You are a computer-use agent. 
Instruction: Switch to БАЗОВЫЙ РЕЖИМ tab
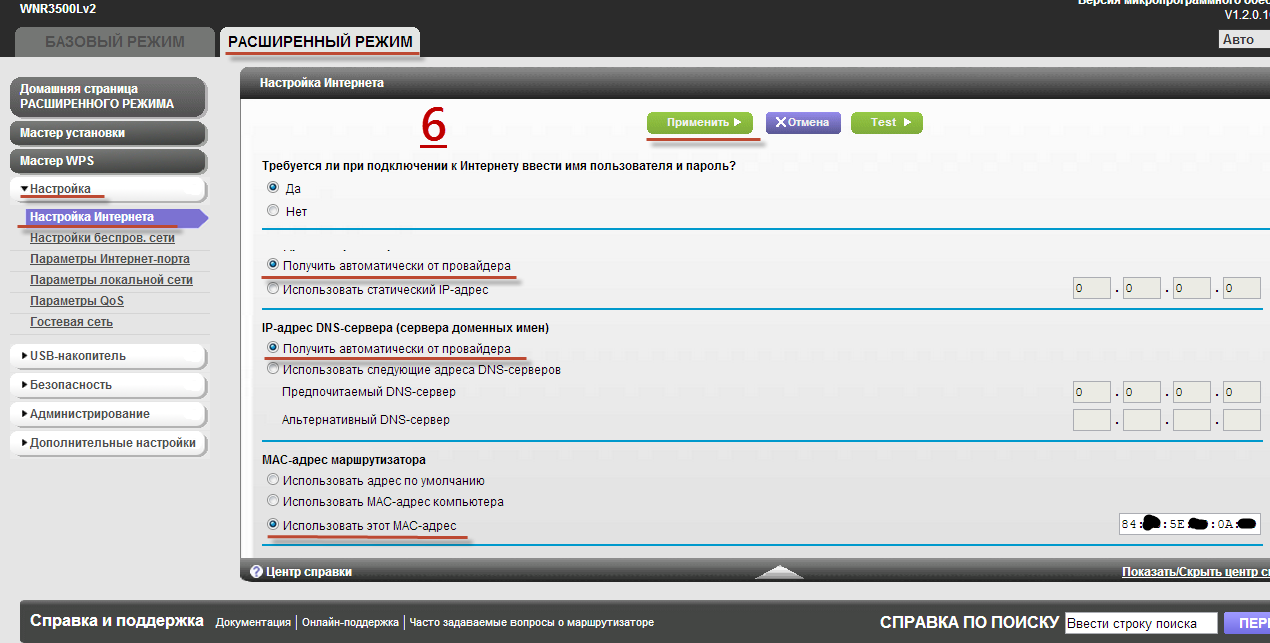click(x=115, y=42)
